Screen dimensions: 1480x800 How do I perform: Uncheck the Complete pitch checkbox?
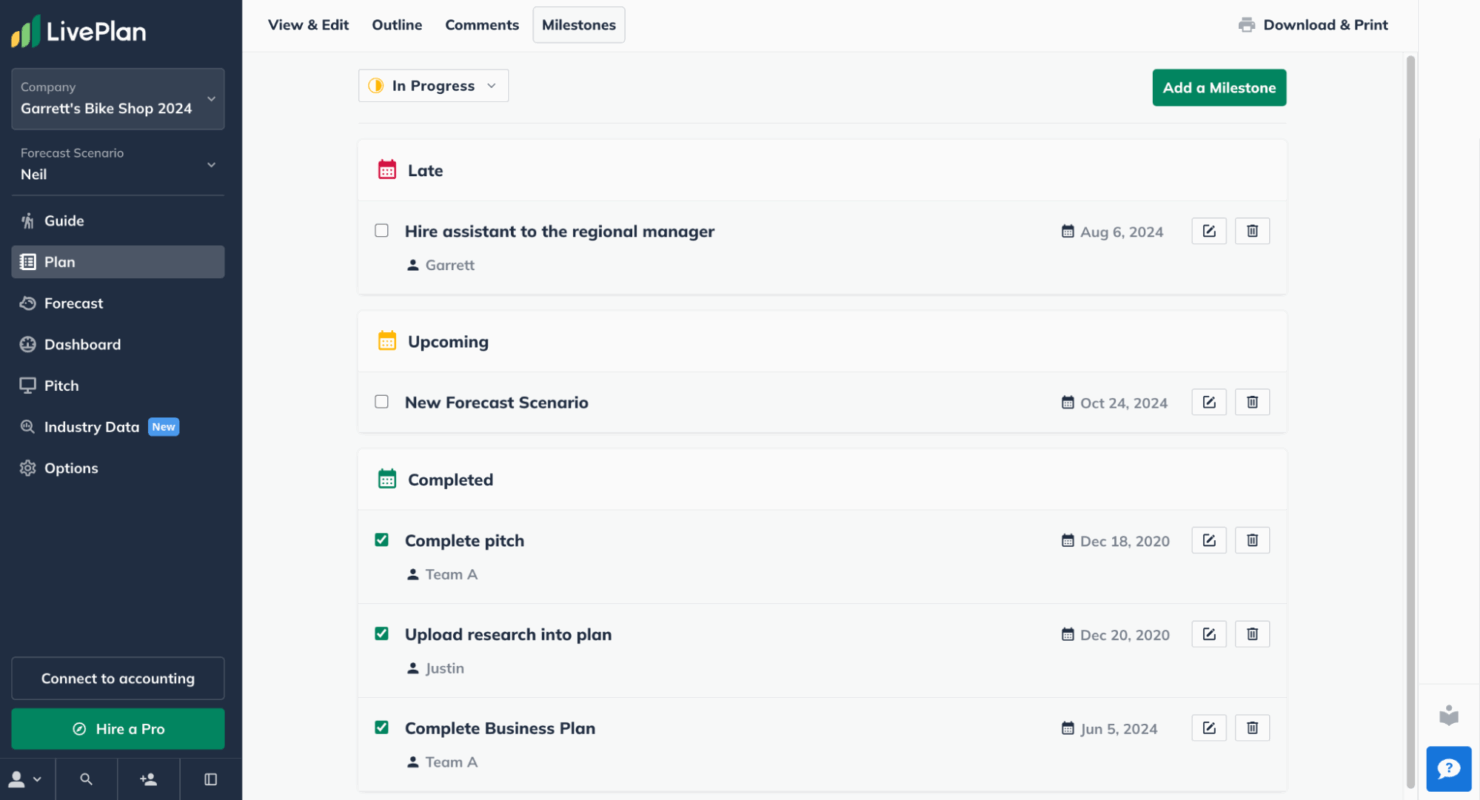(x=381, y=540)
